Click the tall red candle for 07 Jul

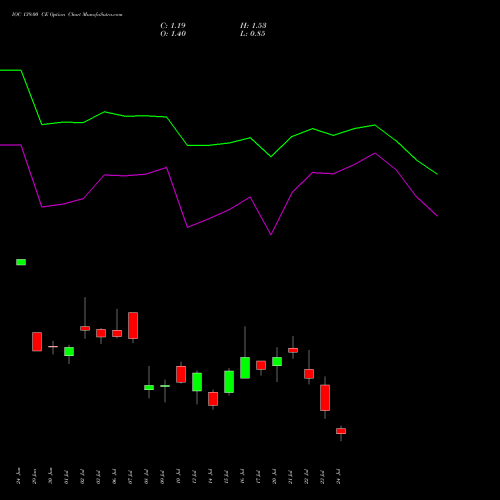[133, 325]
